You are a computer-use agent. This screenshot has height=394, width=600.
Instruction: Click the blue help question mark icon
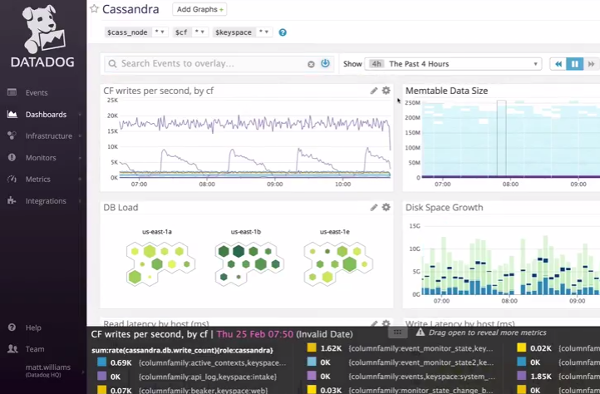[x=282, y=33]
